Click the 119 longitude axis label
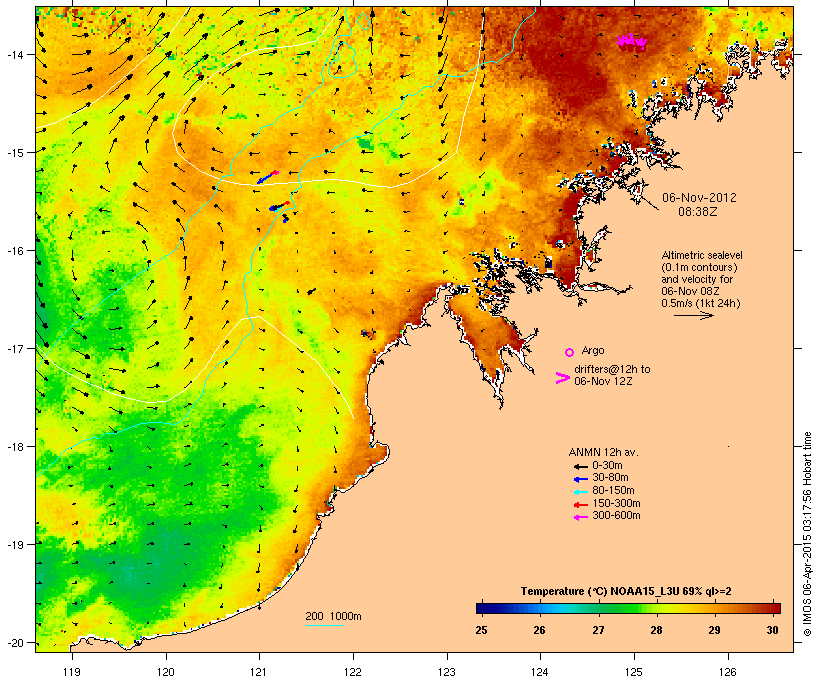820x680 pixels. coord(72,672)
